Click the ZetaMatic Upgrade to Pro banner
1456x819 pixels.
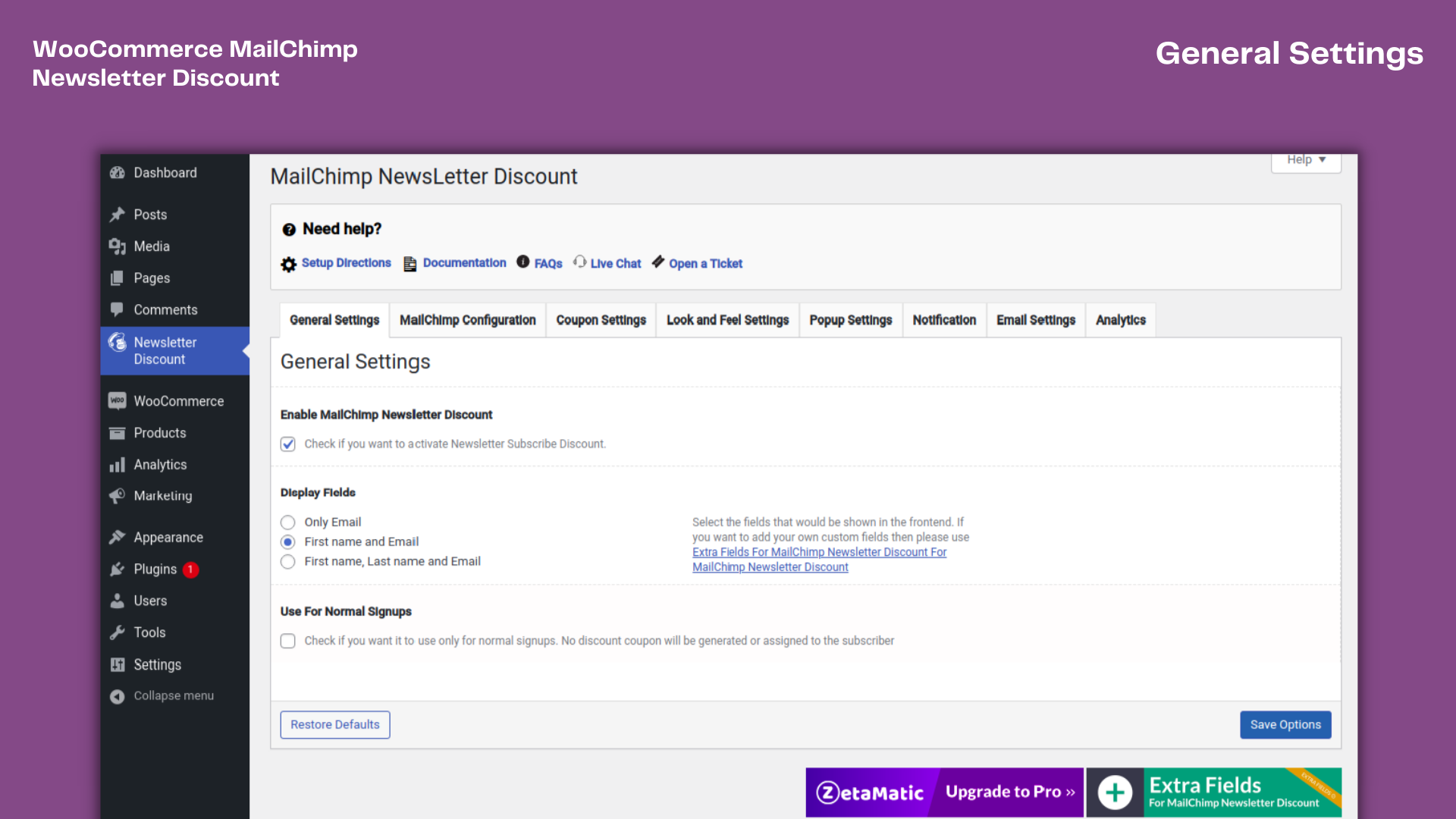944,792
